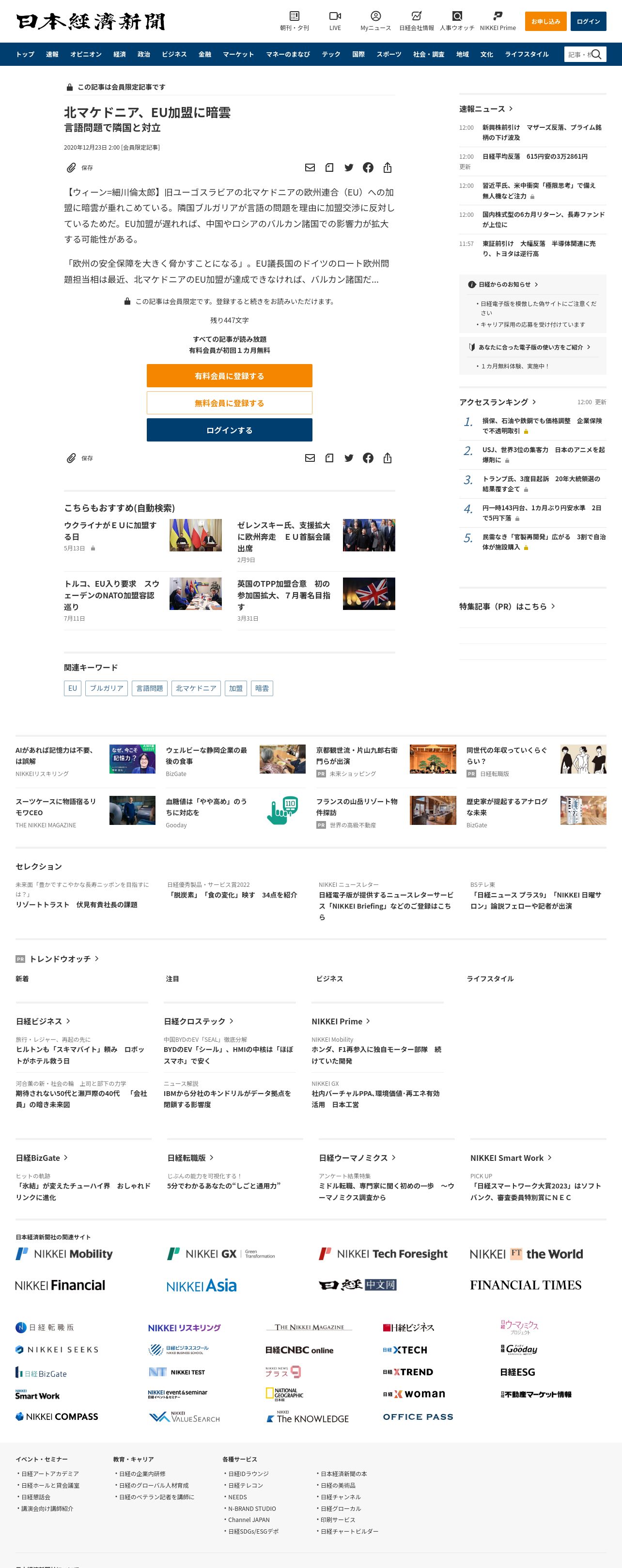Open the National Geographic logo link
Viewport: 622px width, 1568px height.
284,1394
